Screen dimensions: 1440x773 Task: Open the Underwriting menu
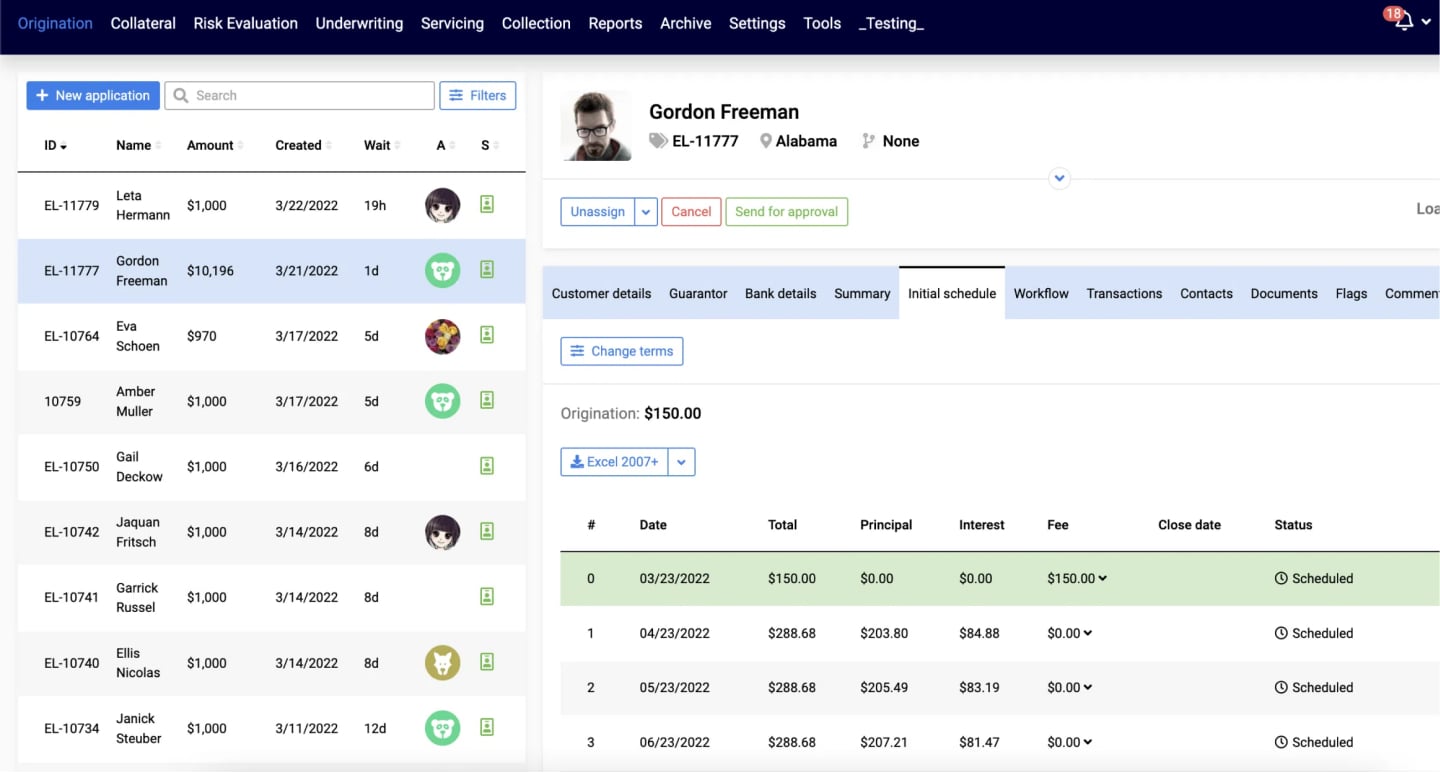359,23
